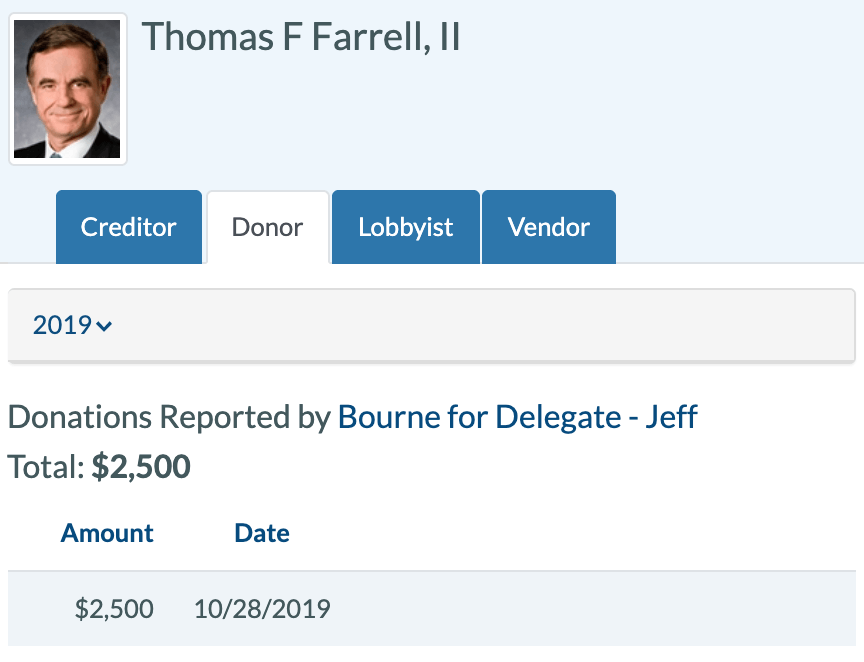Select the Donor tab
This screenshot has width=864, height=662.
(x=268, y=227)
